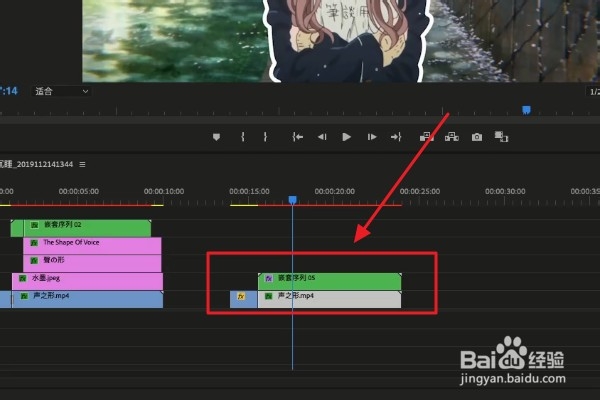Click the 00:00:05:00 ruler mark
The width and height of the screenshot is (600, 400).
point(78,191)
